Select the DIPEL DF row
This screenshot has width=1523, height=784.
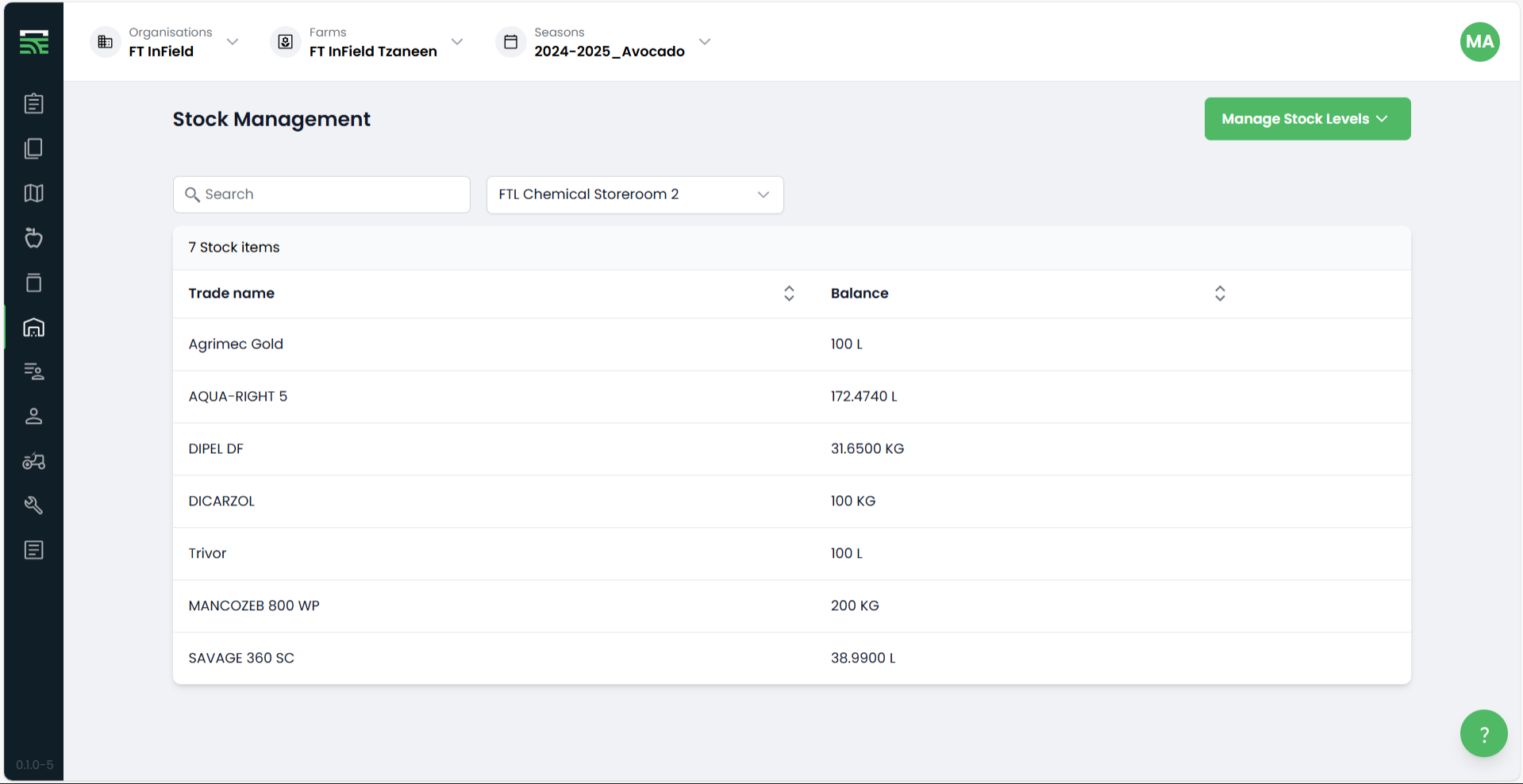pos(792,449)
